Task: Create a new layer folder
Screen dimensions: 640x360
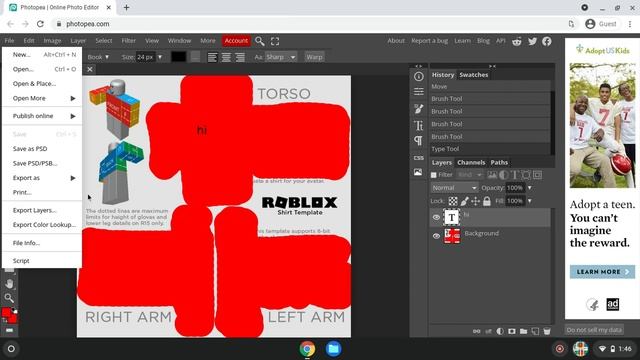Action: coord(523,331)
